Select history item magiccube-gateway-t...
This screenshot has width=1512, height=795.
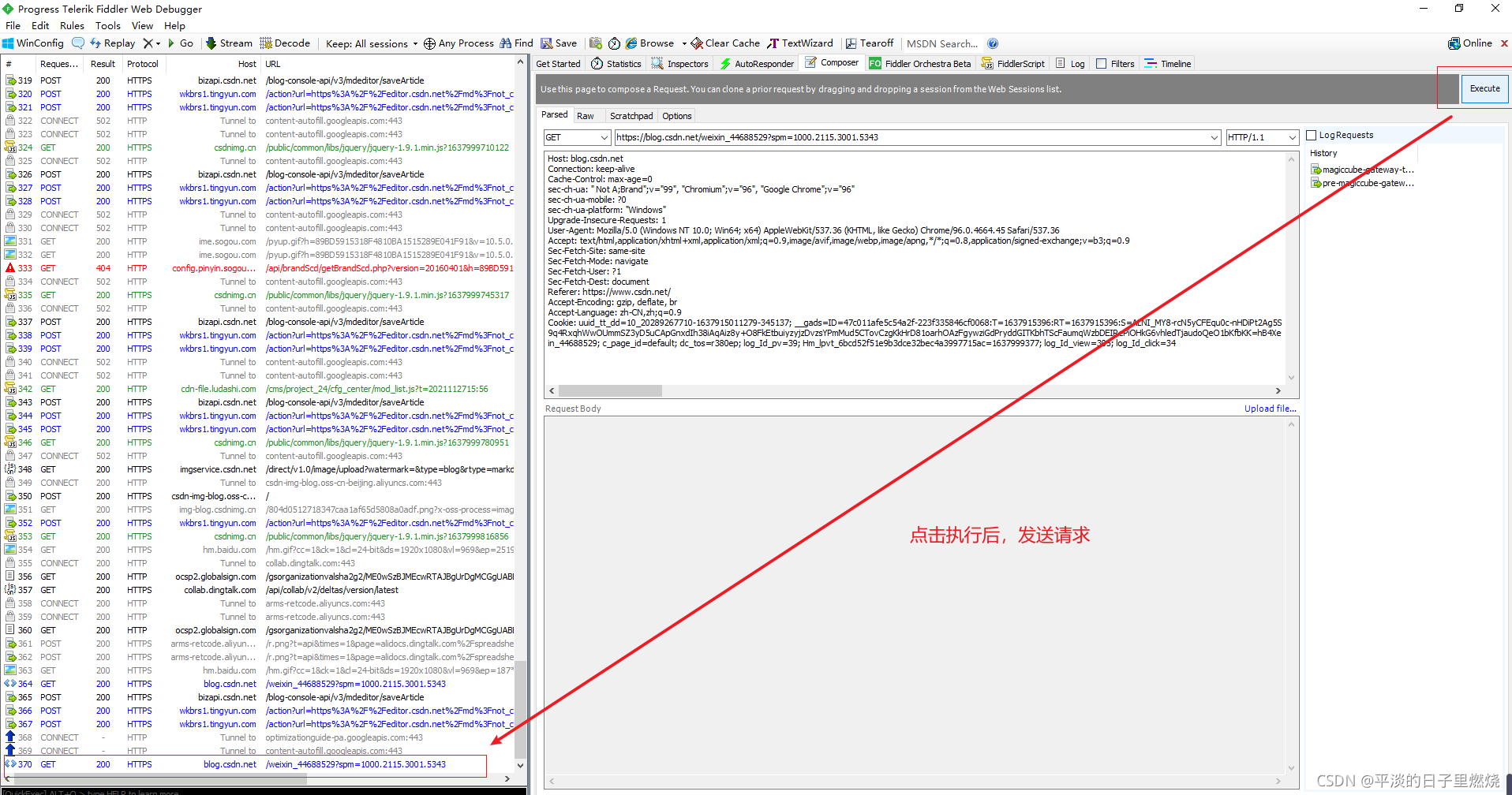(x=1363, y=170)
